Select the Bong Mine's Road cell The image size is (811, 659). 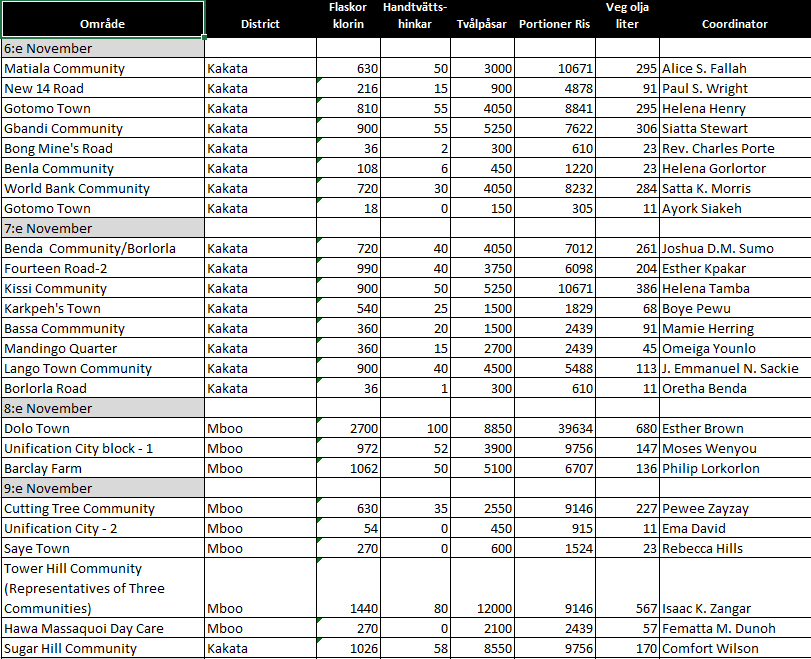(102, 148)
